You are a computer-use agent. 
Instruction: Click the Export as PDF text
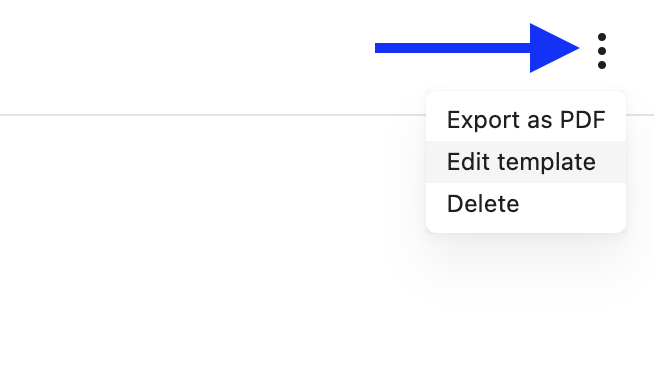point(526,120)
